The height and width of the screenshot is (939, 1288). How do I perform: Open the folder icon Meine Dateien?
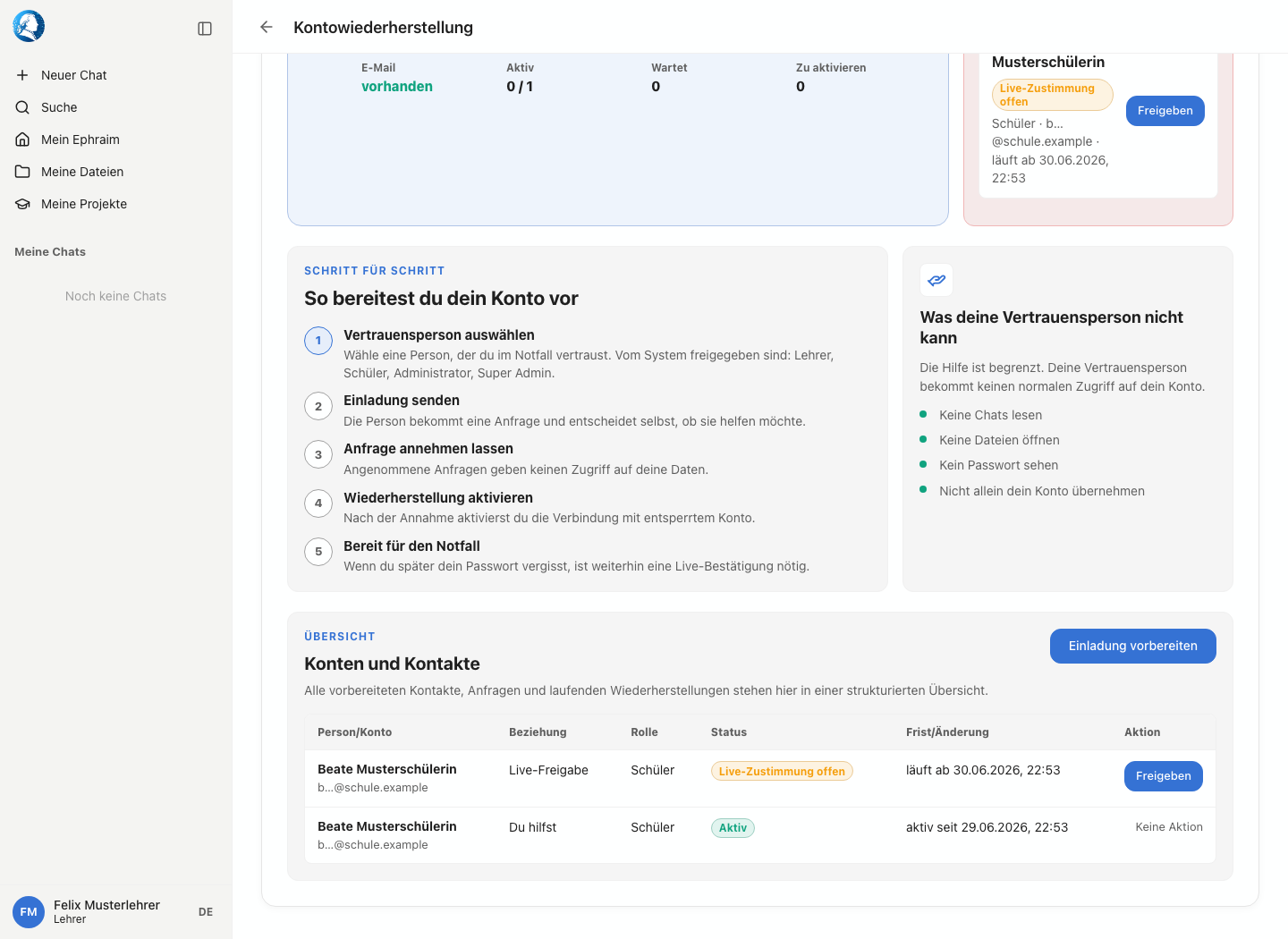pyautogui.click(x=22, y=172)
